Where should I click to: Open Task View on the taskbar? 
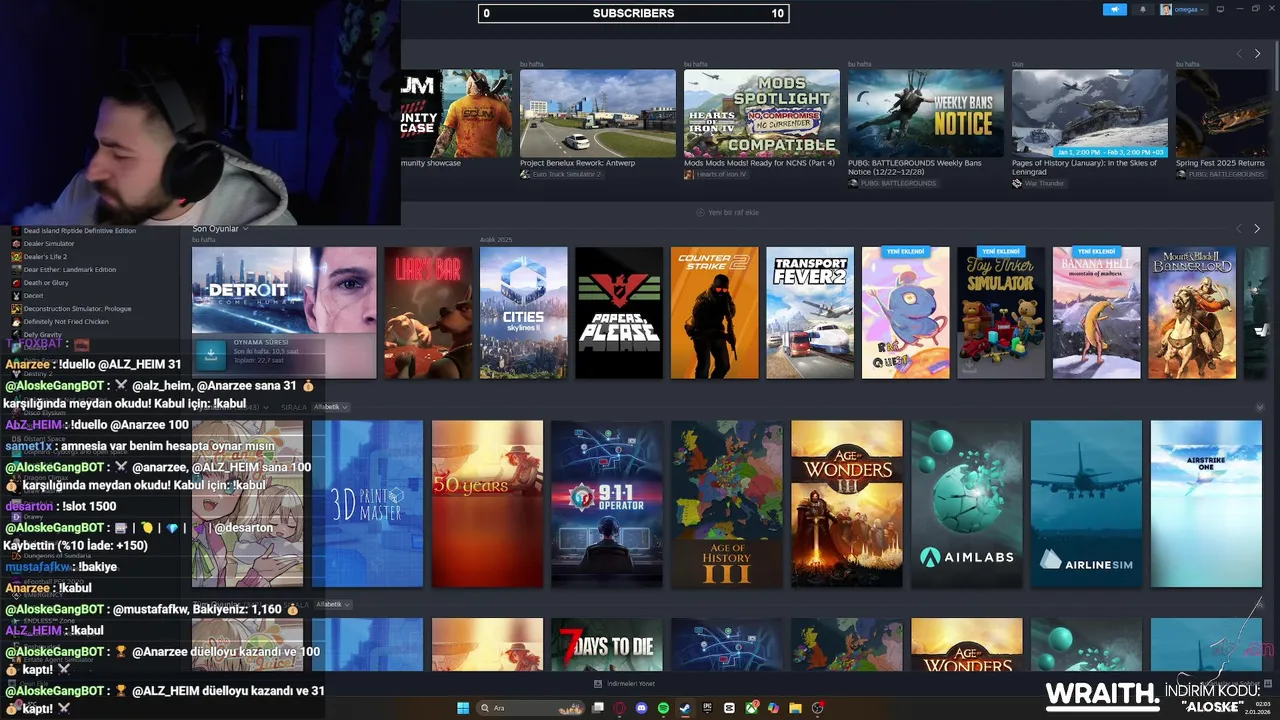(598, 708)
